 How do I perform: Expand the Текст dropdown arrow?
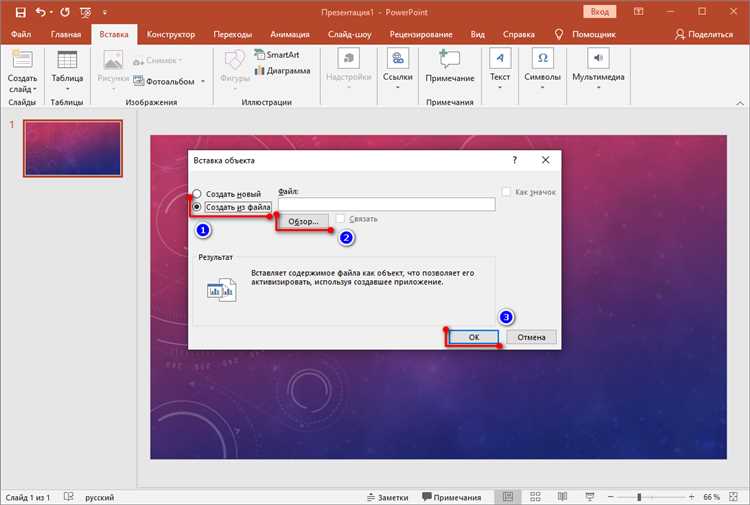(x=500, y=88)
